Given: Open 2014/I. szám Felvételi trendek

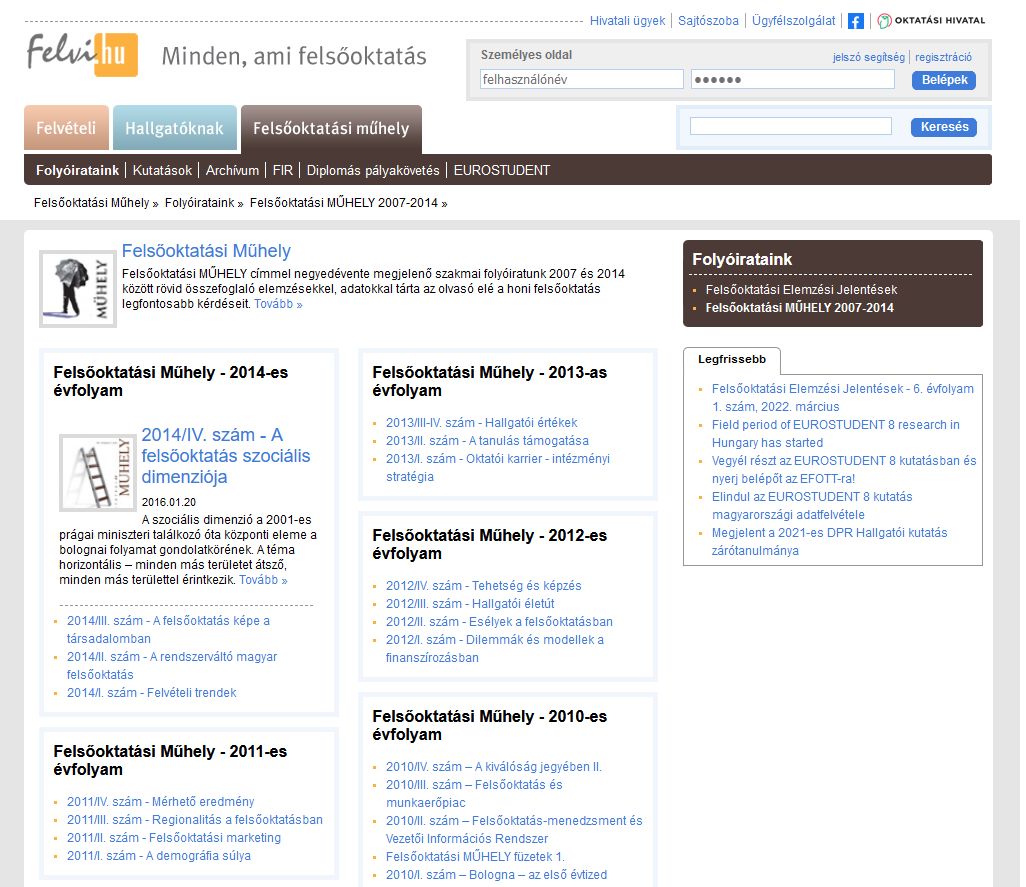Looking at the screenshot, I should point(151,693).
